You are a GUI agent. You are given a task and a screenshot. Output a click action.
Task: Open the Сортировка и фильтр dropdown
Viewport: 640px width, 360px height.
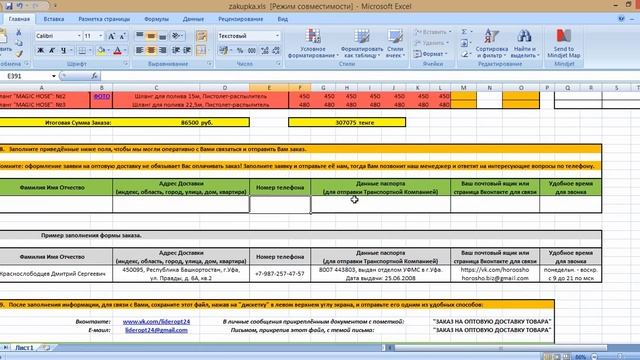[x=491, y=43]
